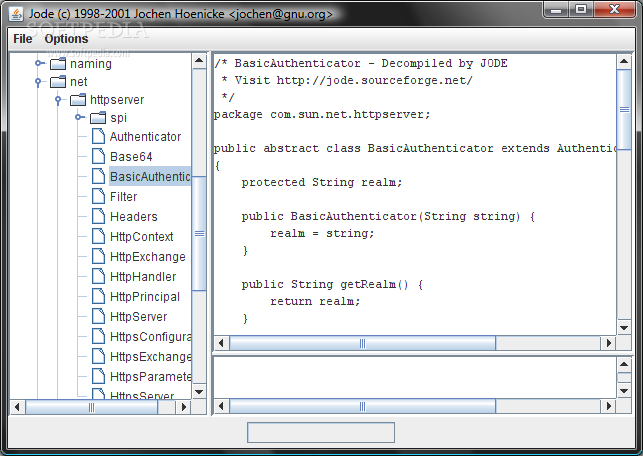Viewport: 643px width, 456px height.
Task: Select the HttpHandler class in tree
Action: point(143,277)
